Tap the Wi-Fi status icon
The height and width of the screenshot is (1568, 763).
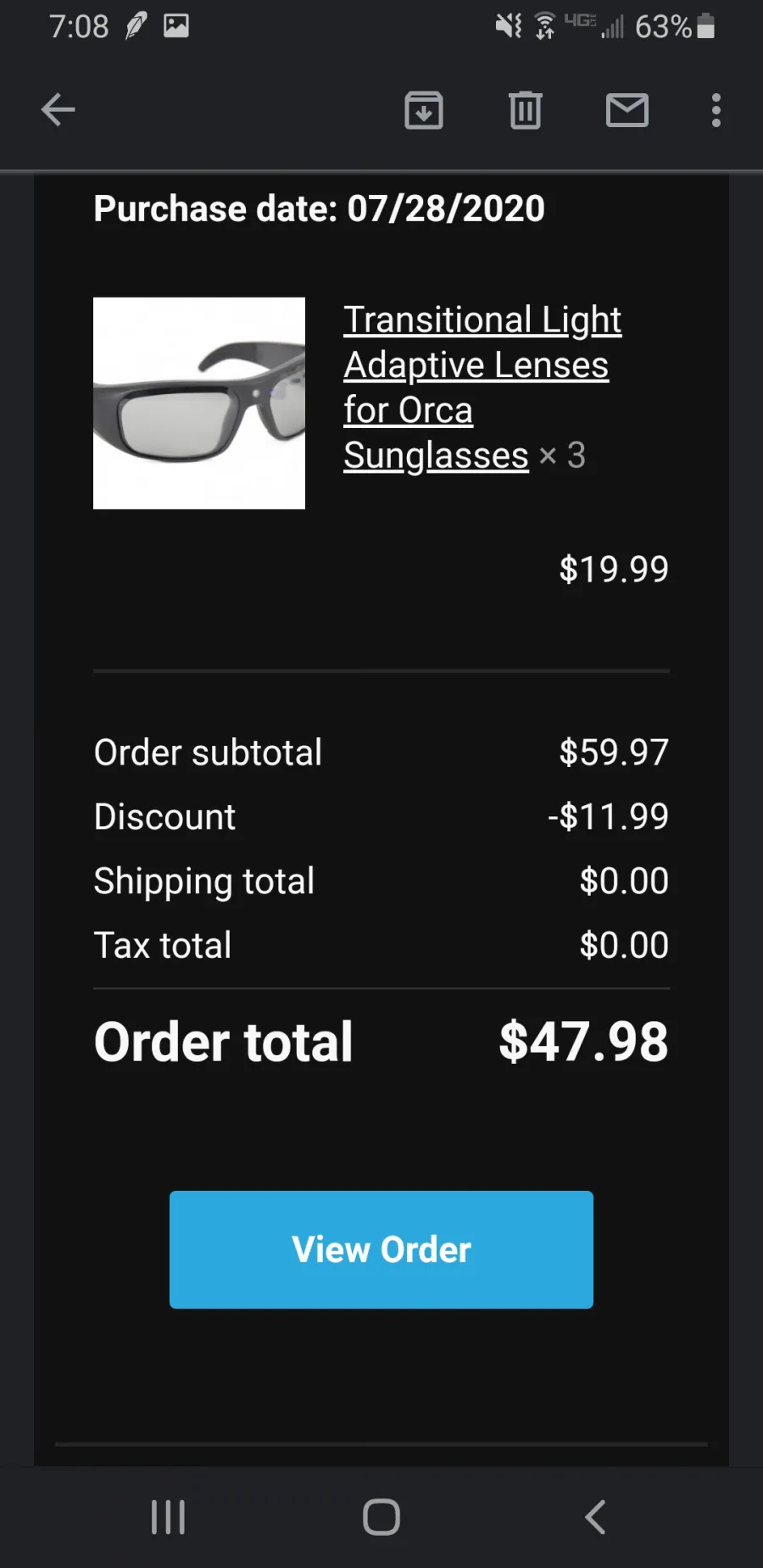(545, 26)
